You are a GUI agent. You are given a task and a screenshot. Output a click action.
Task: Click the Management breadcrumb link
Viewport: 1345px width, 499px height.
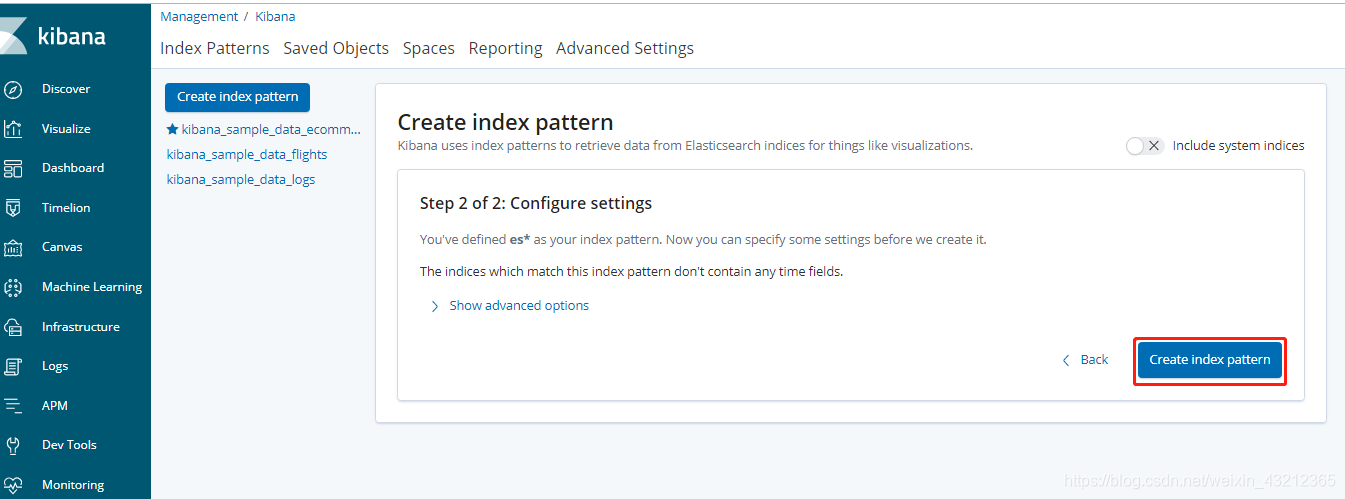199,17
